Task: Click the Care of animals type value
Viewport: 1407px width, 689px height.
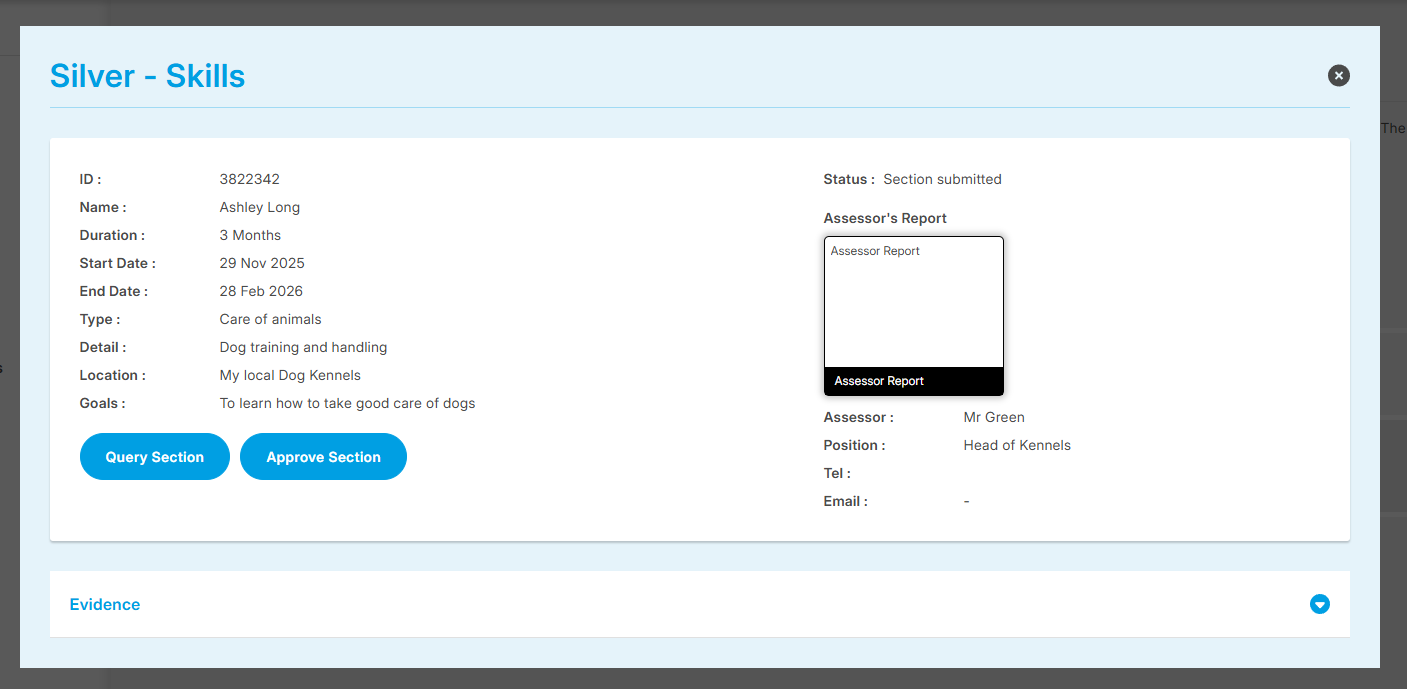Action: tap(271, 320)
